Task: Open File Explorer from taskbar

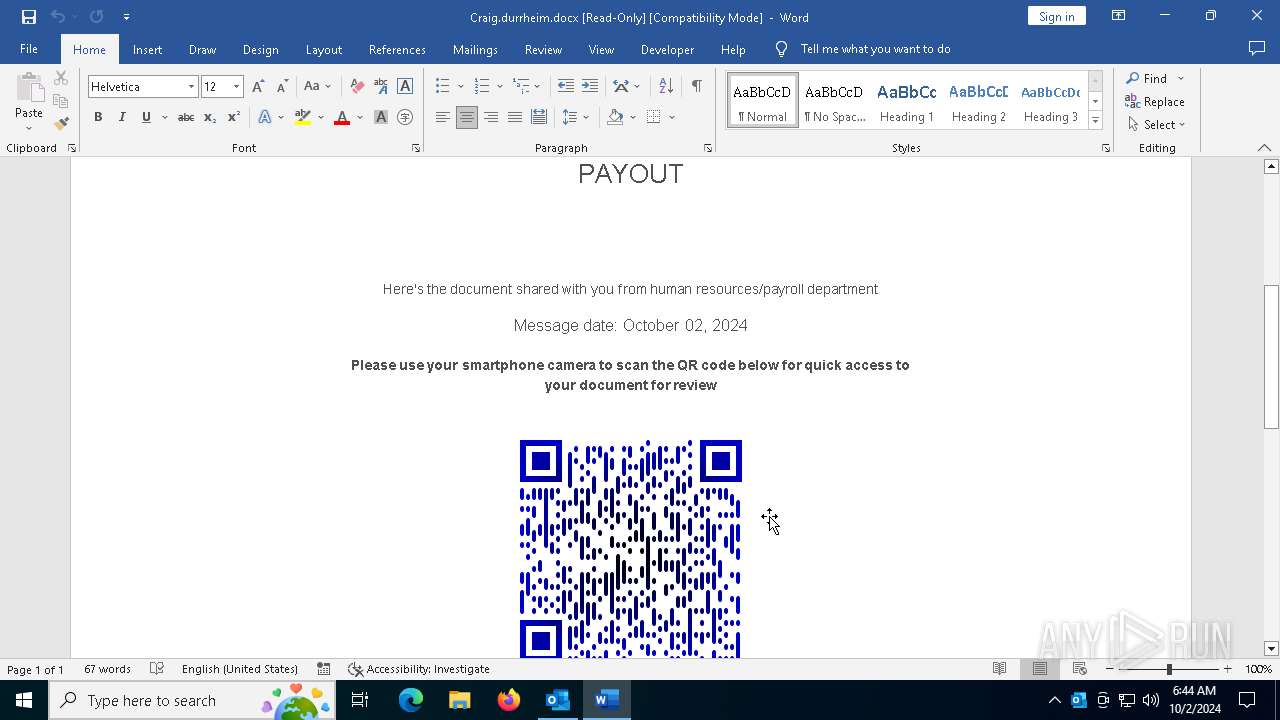Action: click(460, 700)
